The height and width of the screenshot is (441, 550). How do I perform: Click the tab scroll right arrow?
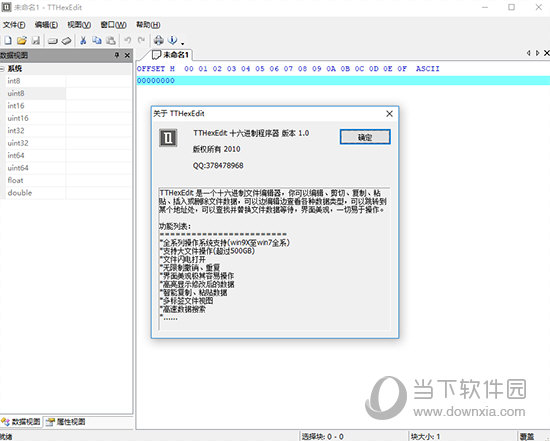[537, 53]
